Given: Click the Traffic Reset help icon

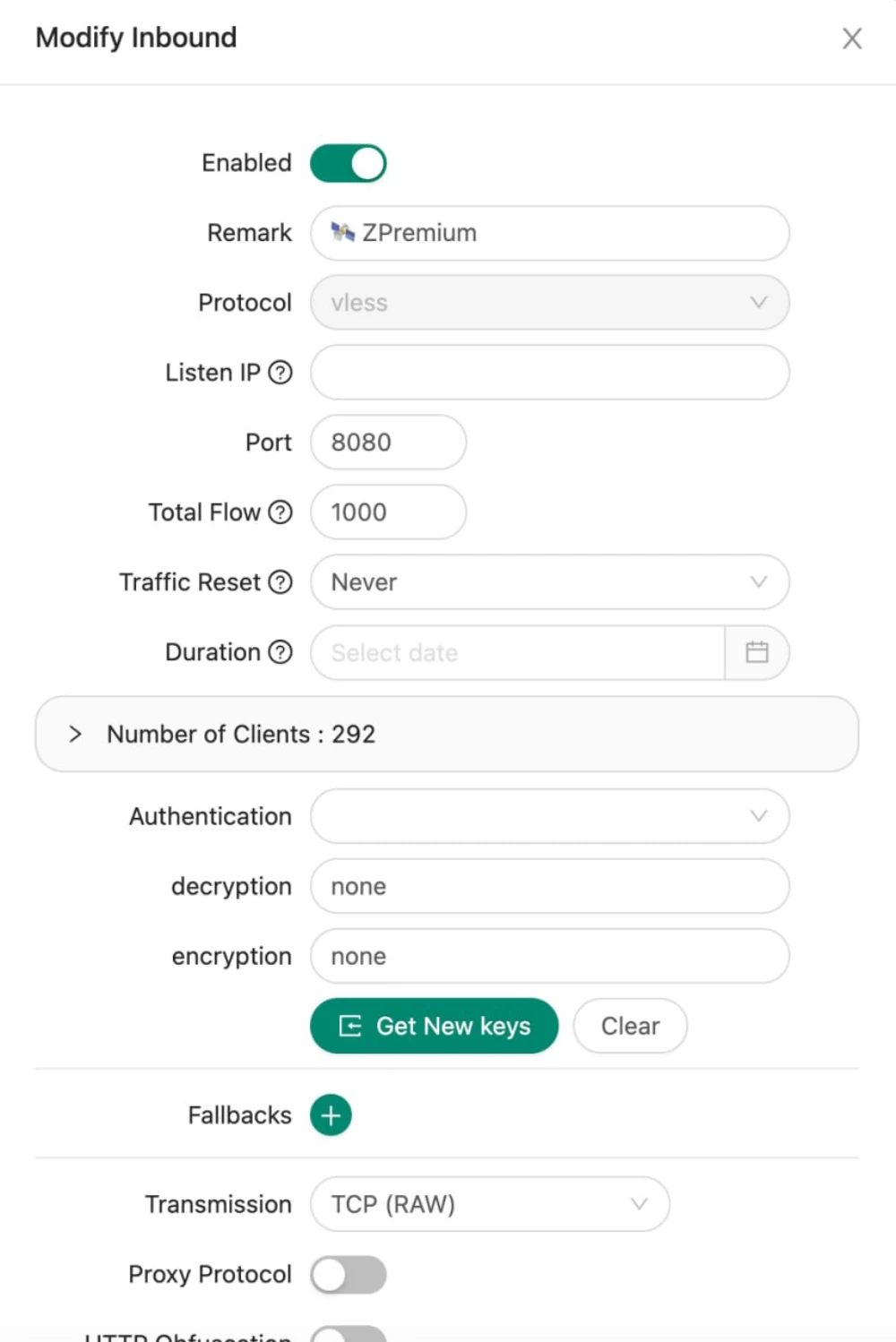Looking at the screenshot, I should point(280,582).
